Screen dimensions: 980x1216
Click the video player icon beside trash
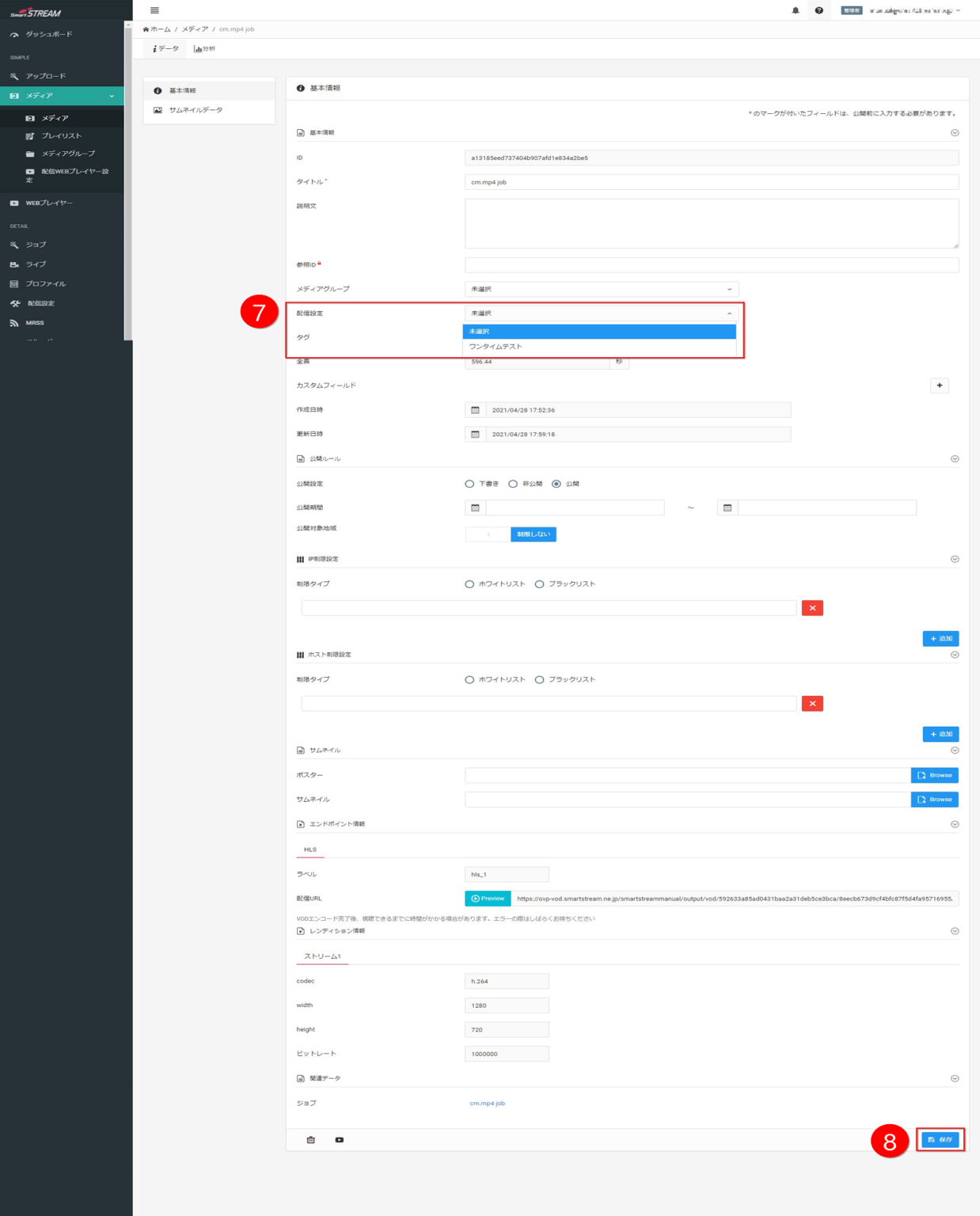pyautogui.click(x=339, y=1140)
